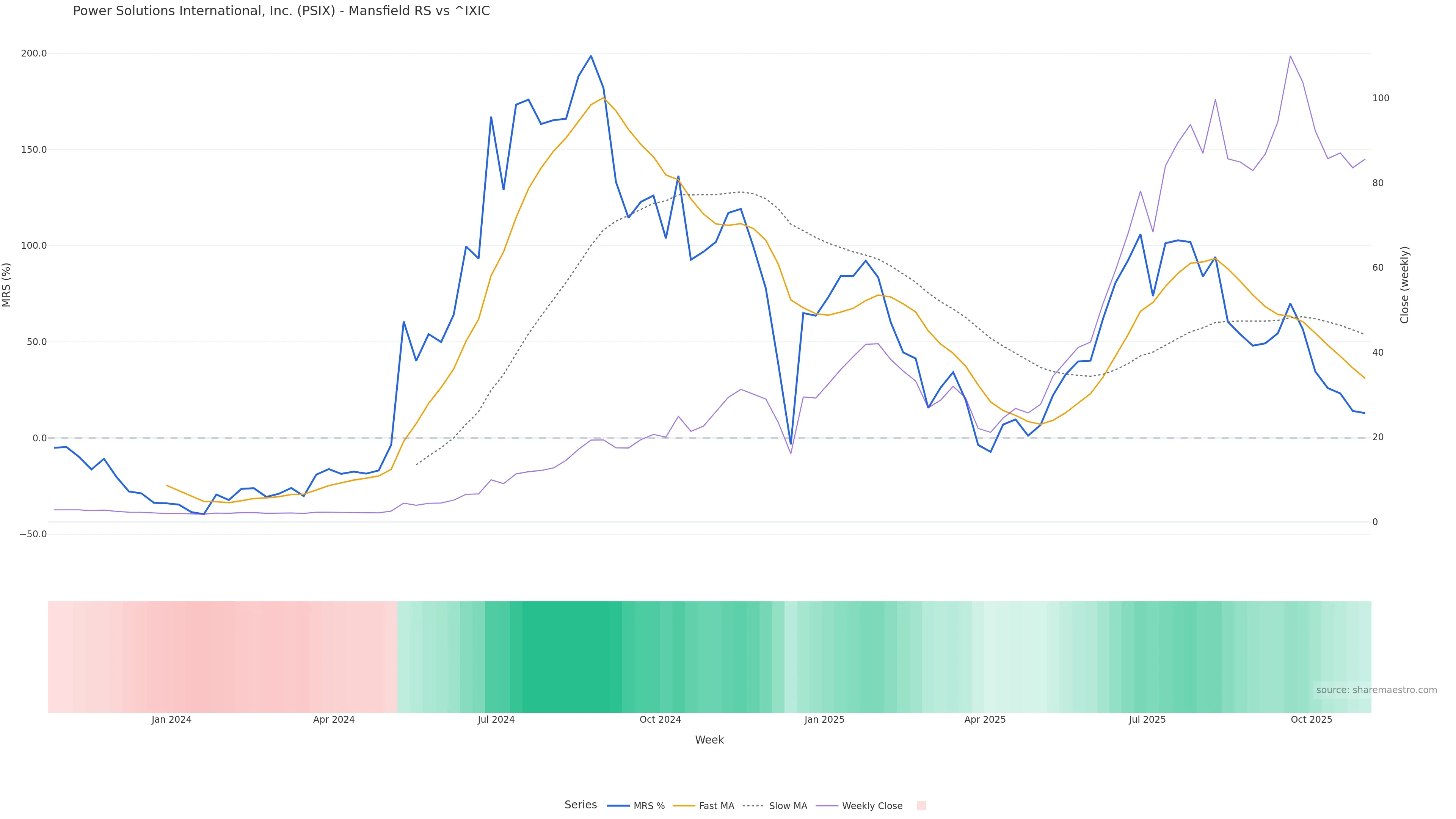
Task: Select the Oct 2024 x-axis tick
Action: tap(660, 720)
